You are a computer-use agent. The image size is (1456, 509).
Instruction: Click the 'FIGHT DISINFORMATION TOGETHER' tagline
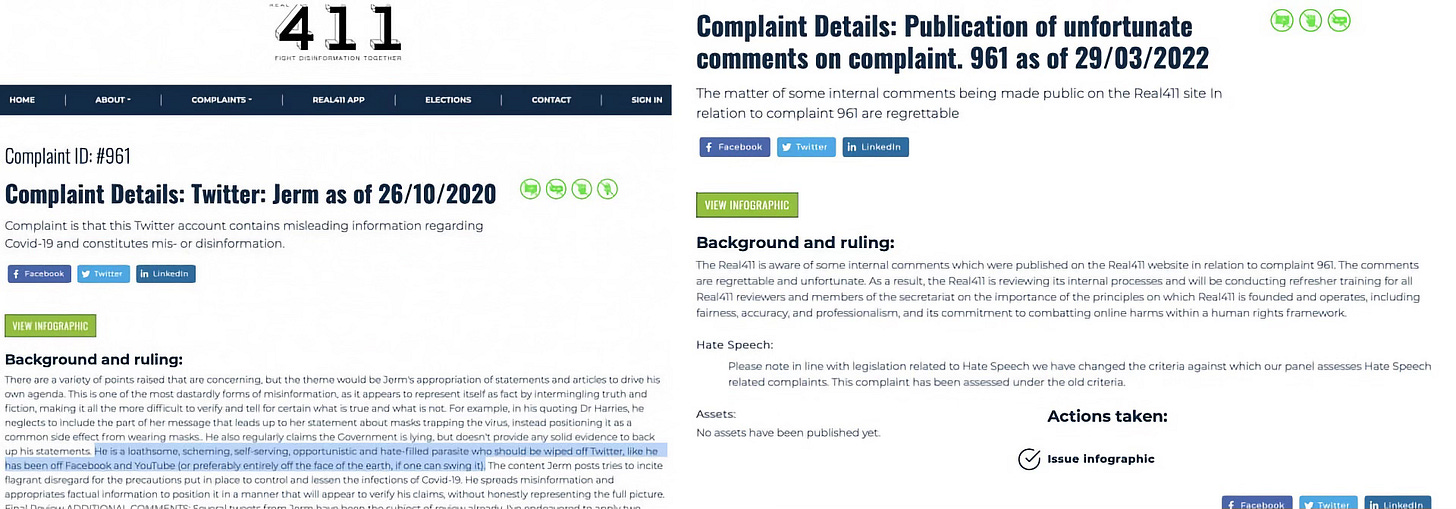click(x=338, y=58)
